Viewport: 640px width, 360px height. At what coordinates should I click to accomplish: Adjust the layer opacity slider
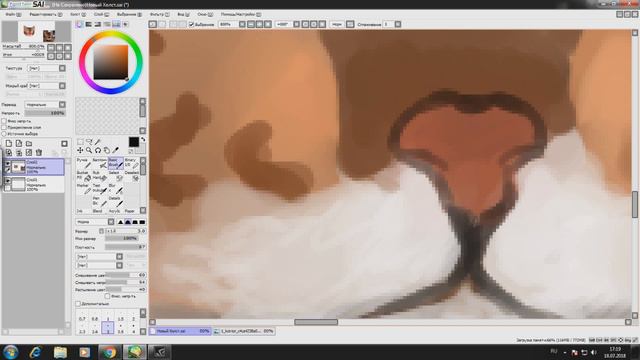tap(45, 113)
